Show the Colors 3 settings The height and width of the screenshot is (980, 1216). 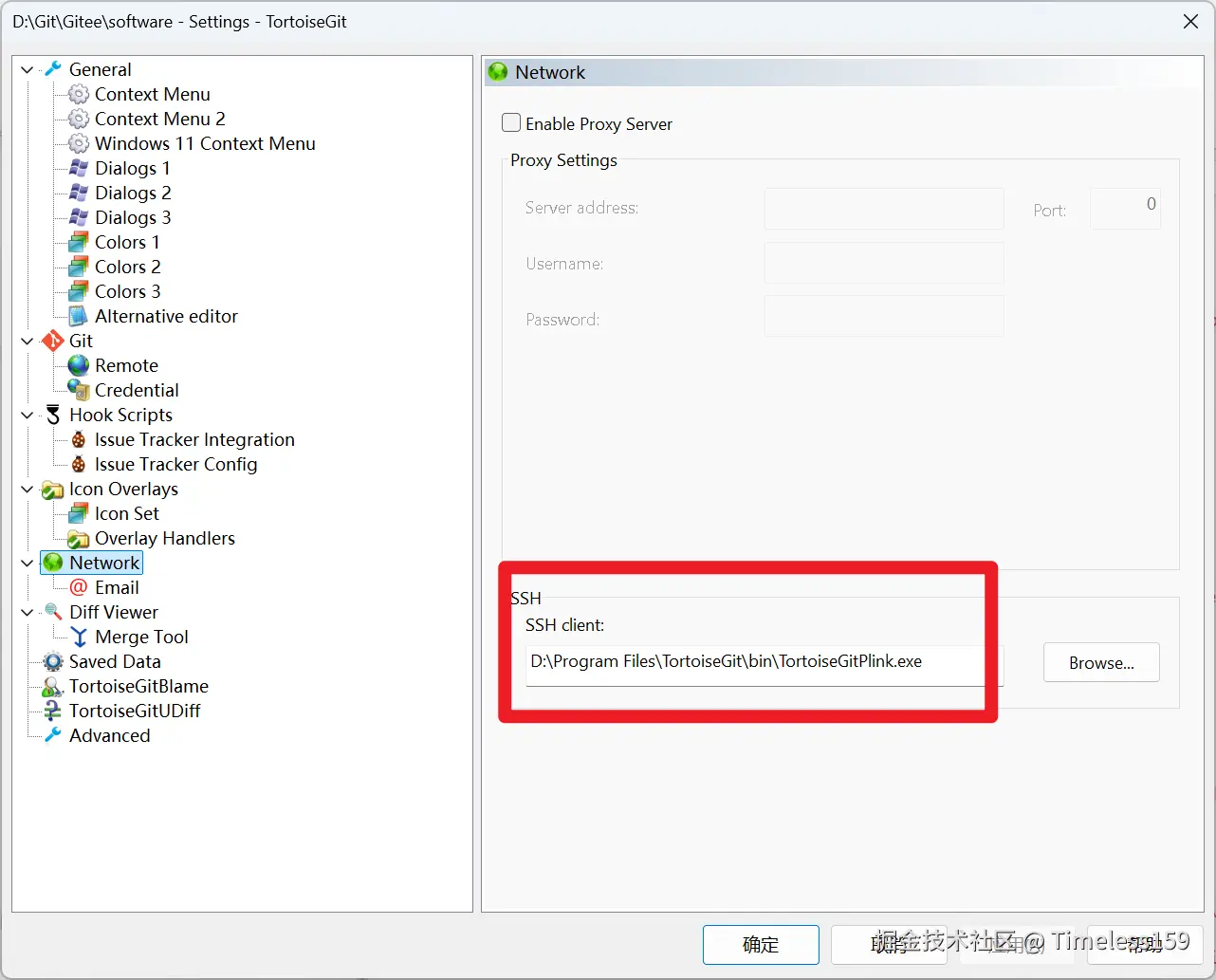(127, 291)
